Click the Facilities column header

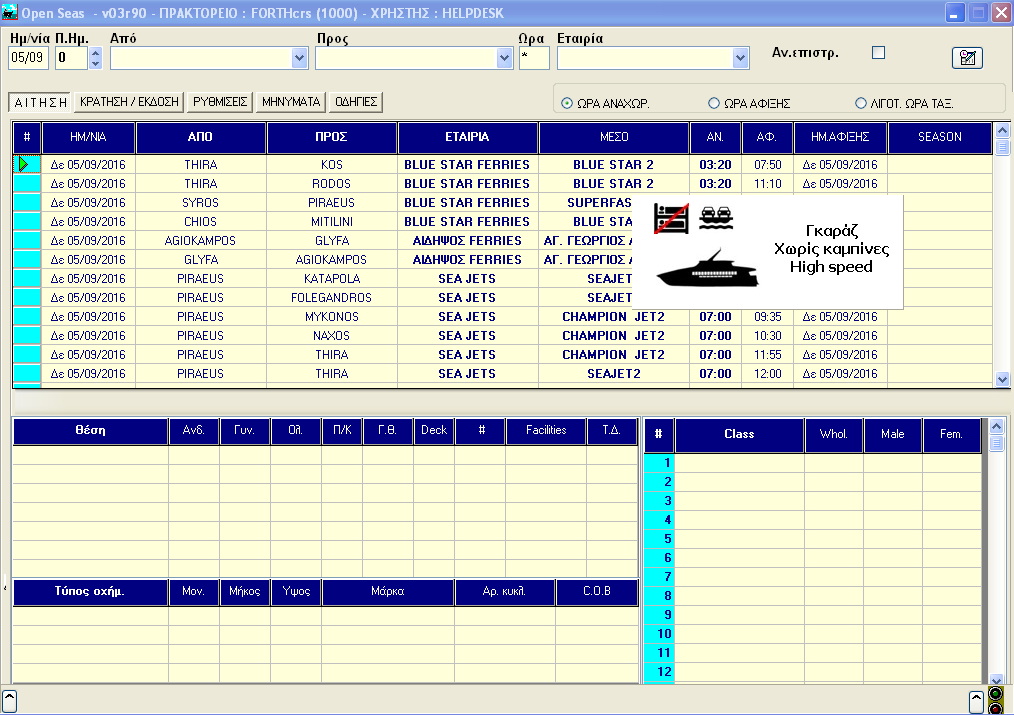(546, 431)
